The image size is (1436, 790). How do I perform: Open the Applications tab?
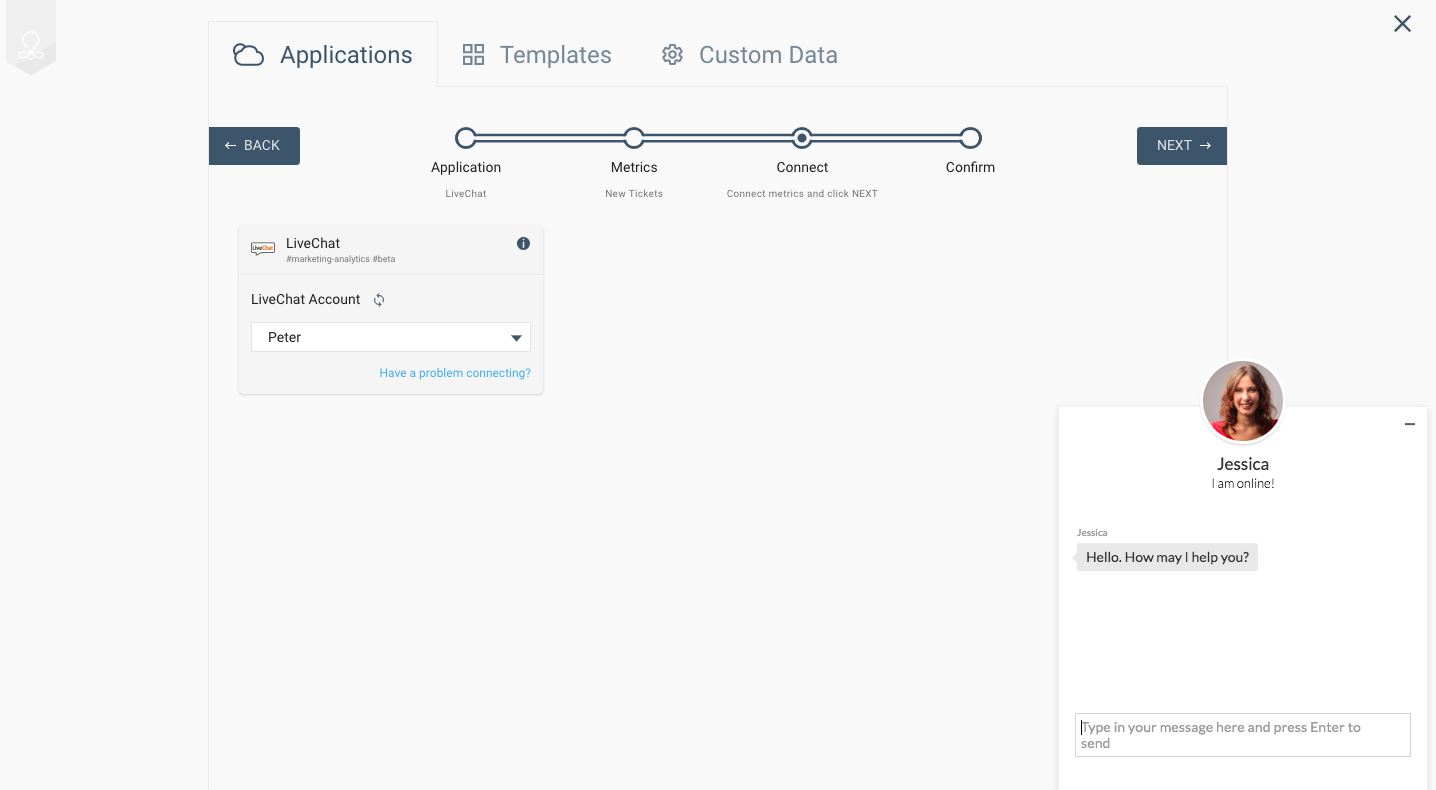coord(323,54)
